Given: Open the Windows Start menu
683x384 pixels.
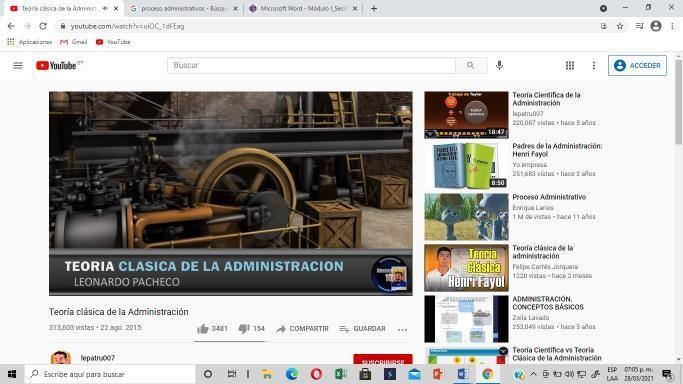Looking at the screenshot, I should coord(12,374).
